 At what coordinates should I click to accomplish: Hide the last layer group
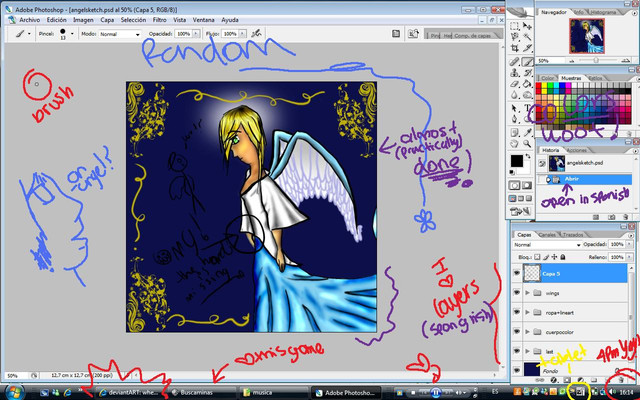tap(517, 351)
